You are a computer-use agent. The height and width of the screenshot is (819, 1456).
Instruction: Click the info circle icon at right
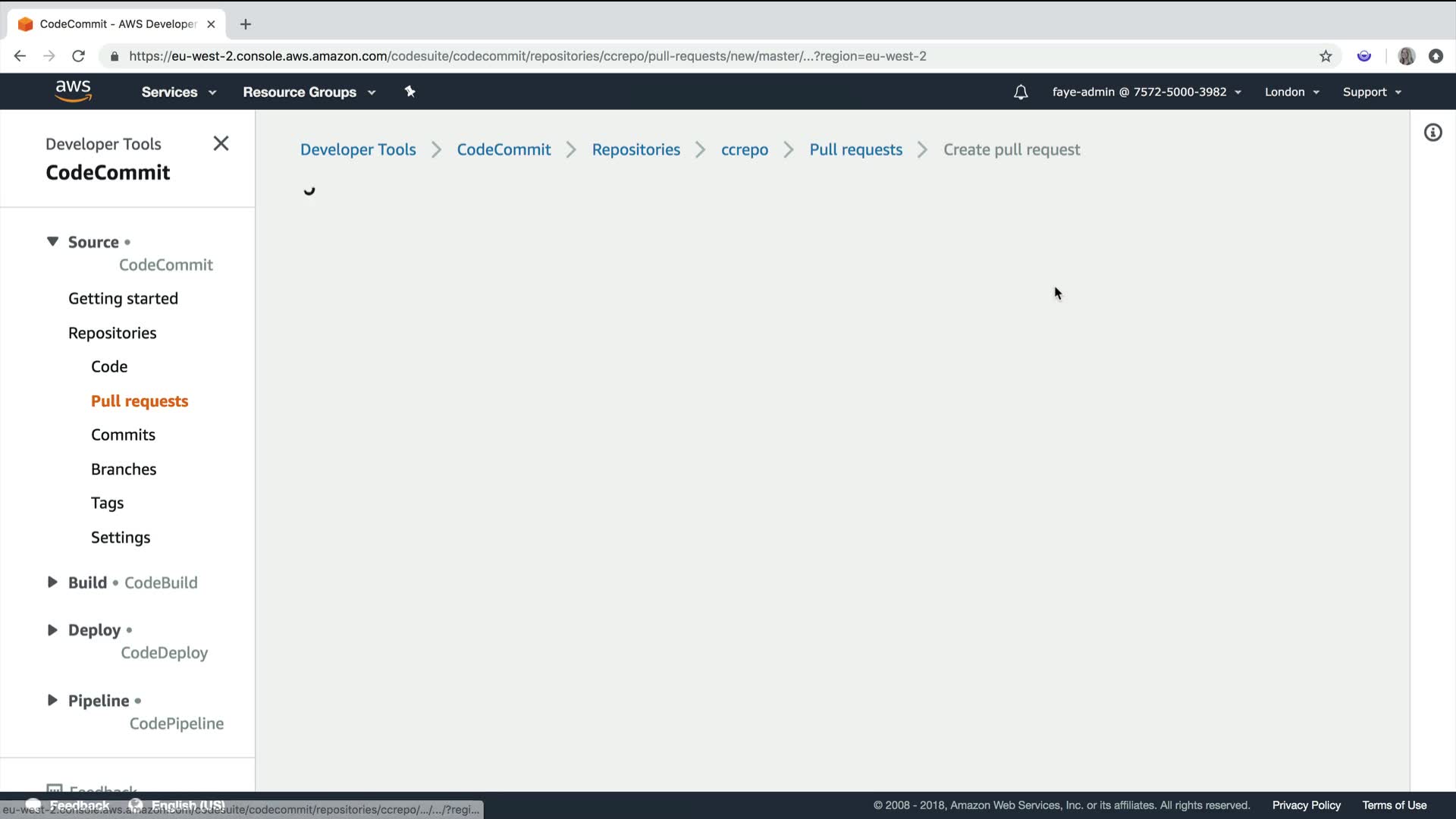[1432, 133]
